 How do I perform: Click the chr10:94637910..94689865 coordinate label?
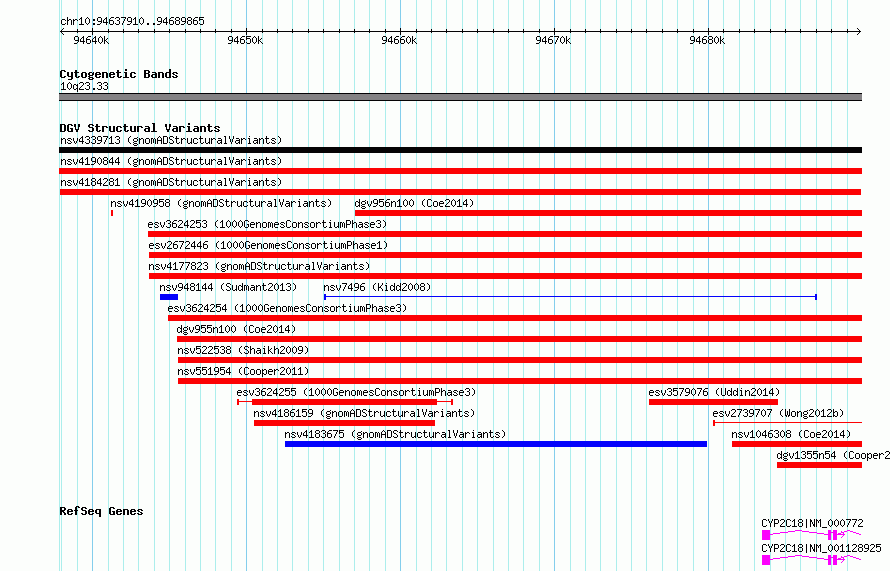point(132,21)
